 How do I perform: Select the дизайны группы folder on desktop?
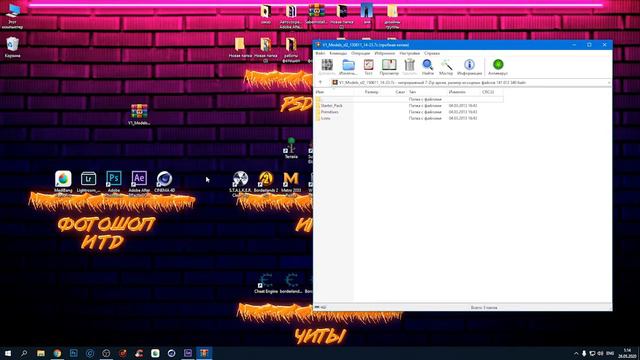point(392,17)
